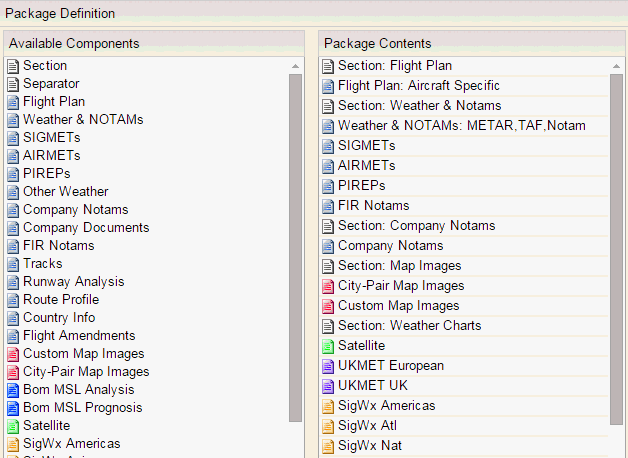Click scroll-up arrow of Package Contents list
The image size is (628, 458).
[616, 66]
